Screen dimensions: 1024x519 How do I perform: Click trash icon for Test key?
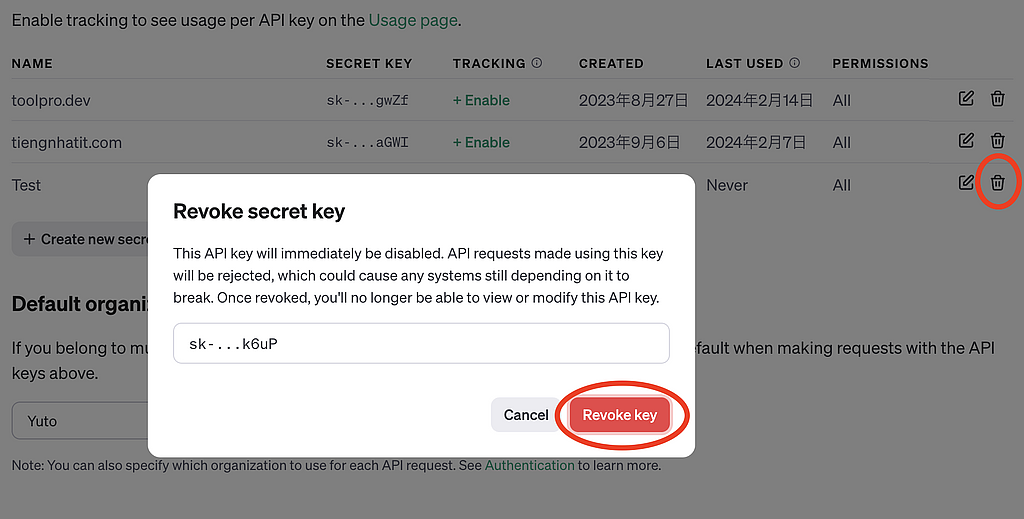997,183
